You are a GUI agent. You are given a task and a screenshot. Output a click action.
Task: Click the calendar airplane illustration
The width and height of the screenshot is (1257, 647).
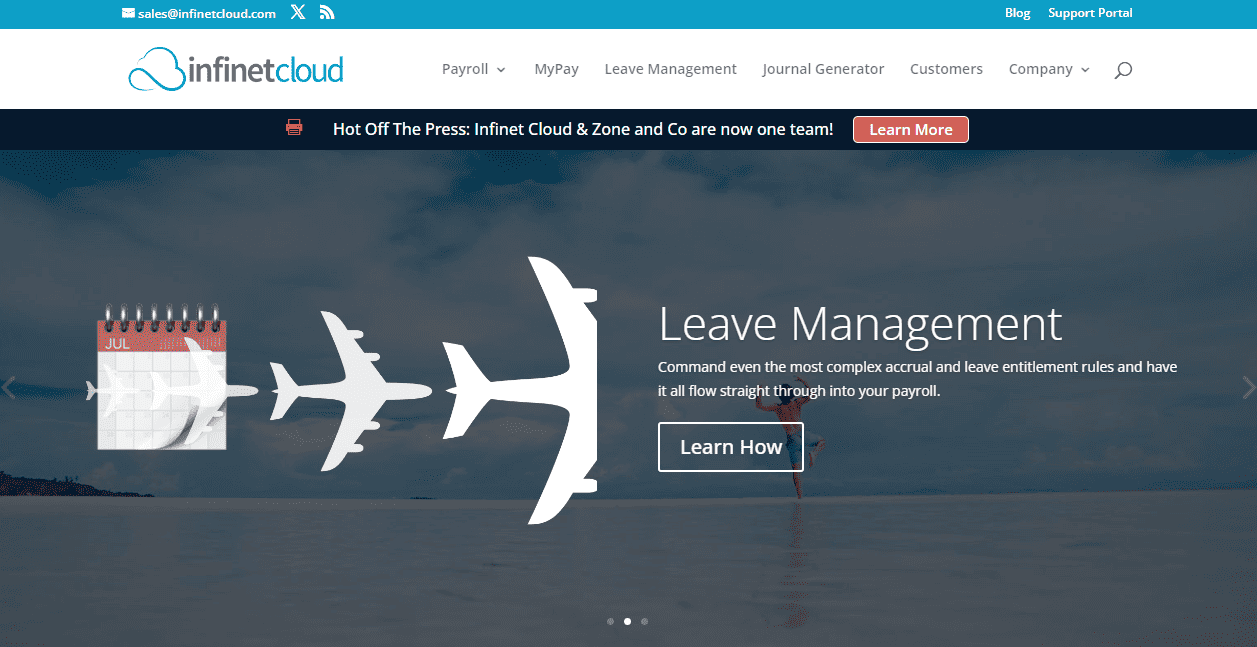pos(347,390)
